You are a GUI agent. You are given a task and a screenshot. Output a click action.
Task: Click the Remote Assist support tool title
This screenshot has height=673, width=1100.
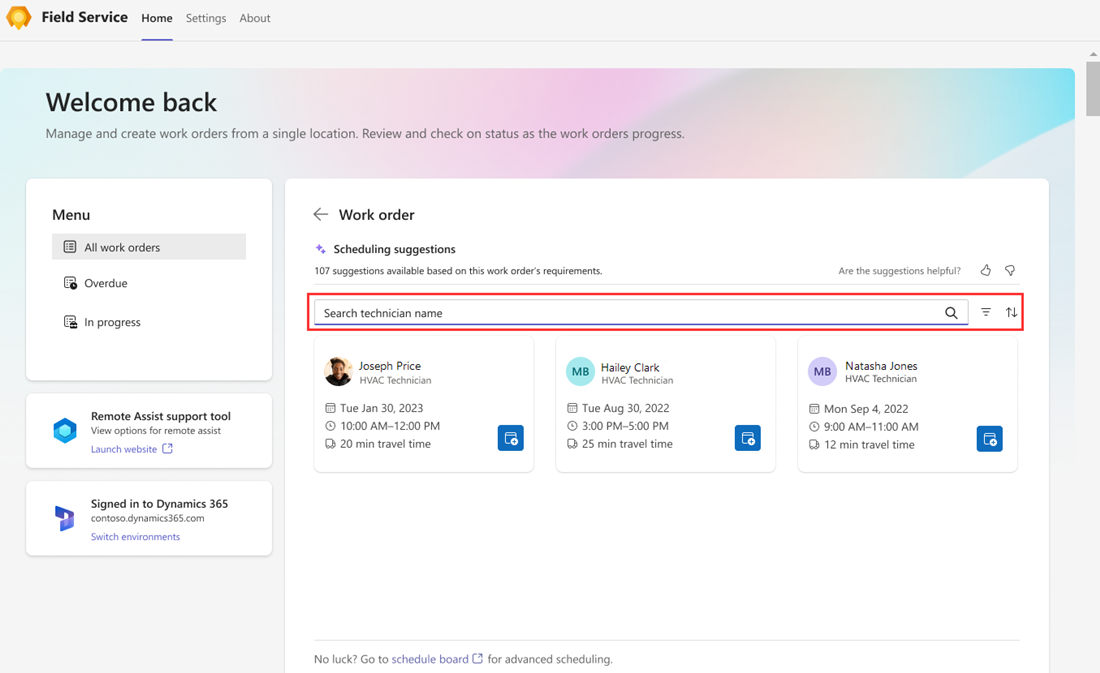[x=161, y=416]
